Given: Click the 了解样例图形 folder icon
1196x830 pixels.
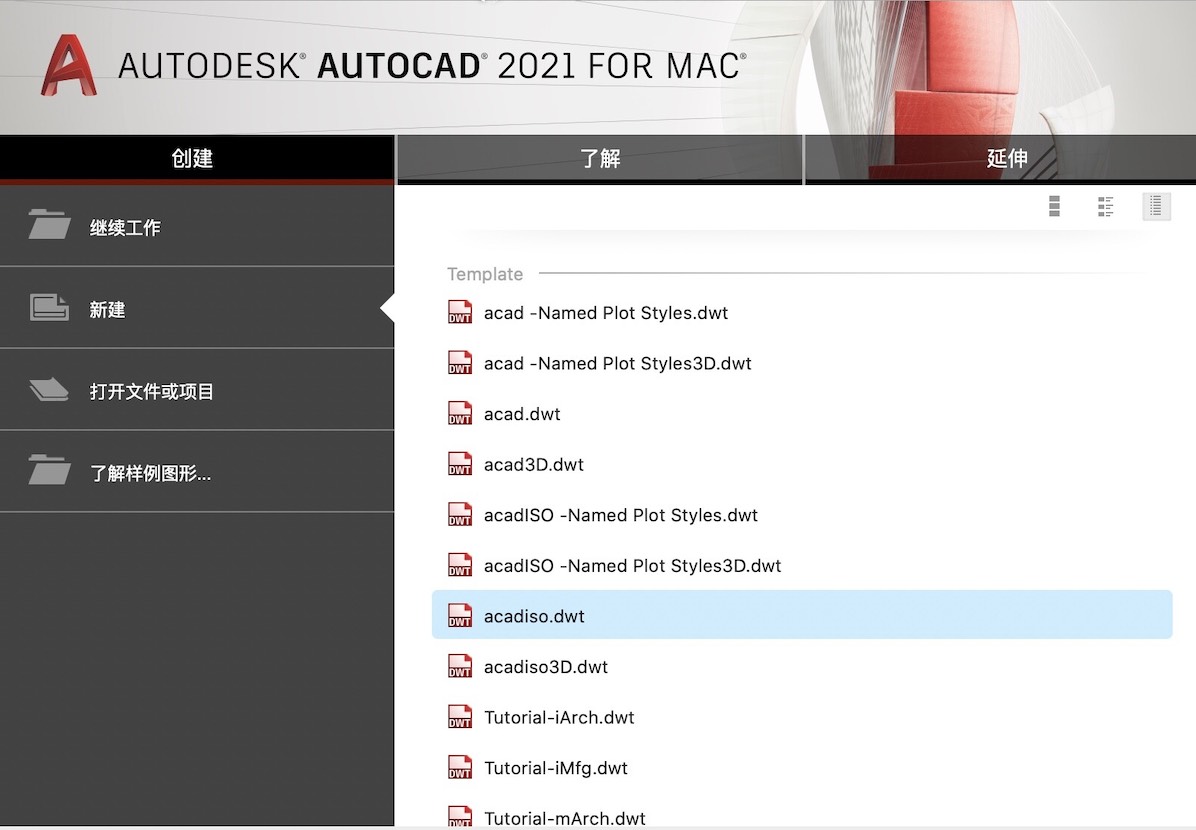Looking at the screenshot, I should tap(50, 470).
